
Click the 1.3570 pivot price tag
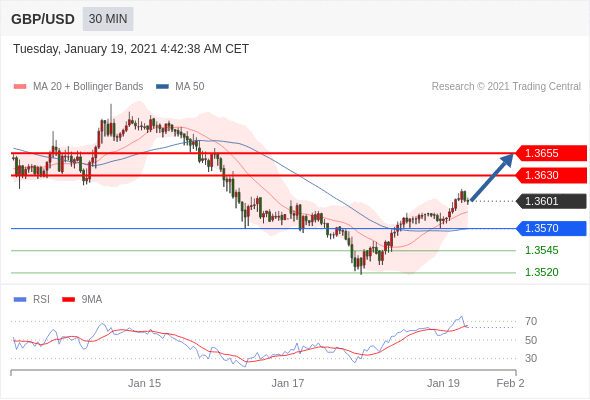coord(551,228)
